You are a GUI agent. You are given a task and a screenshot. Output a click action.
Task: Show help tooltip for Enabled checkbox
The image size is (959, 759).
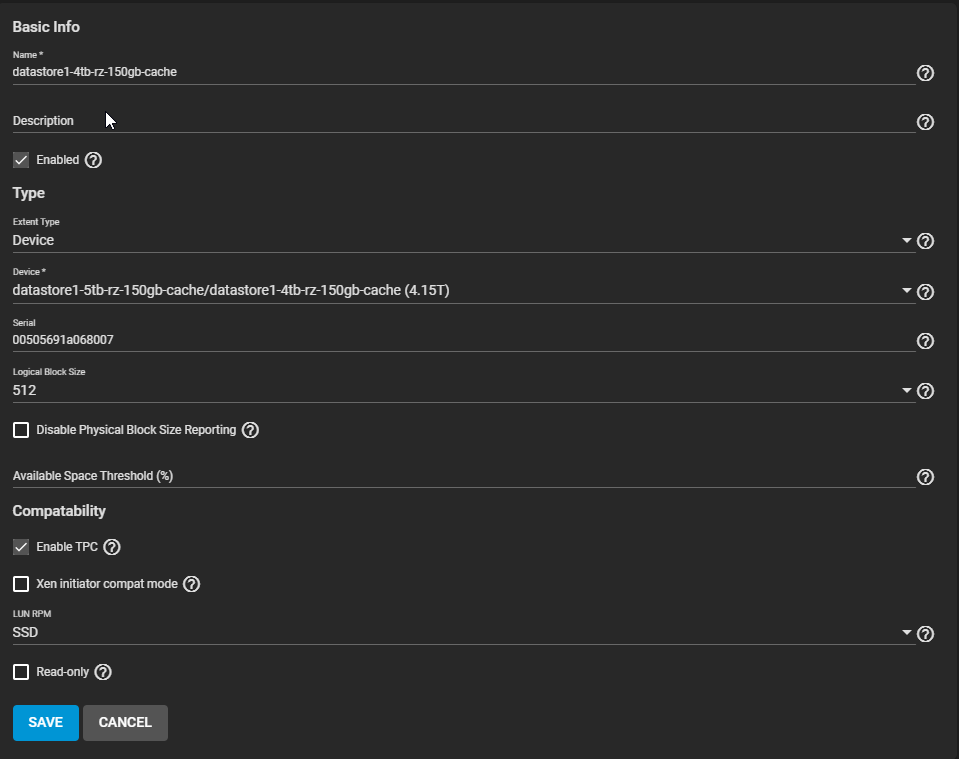pyautogui.click(x=94, y=160)
